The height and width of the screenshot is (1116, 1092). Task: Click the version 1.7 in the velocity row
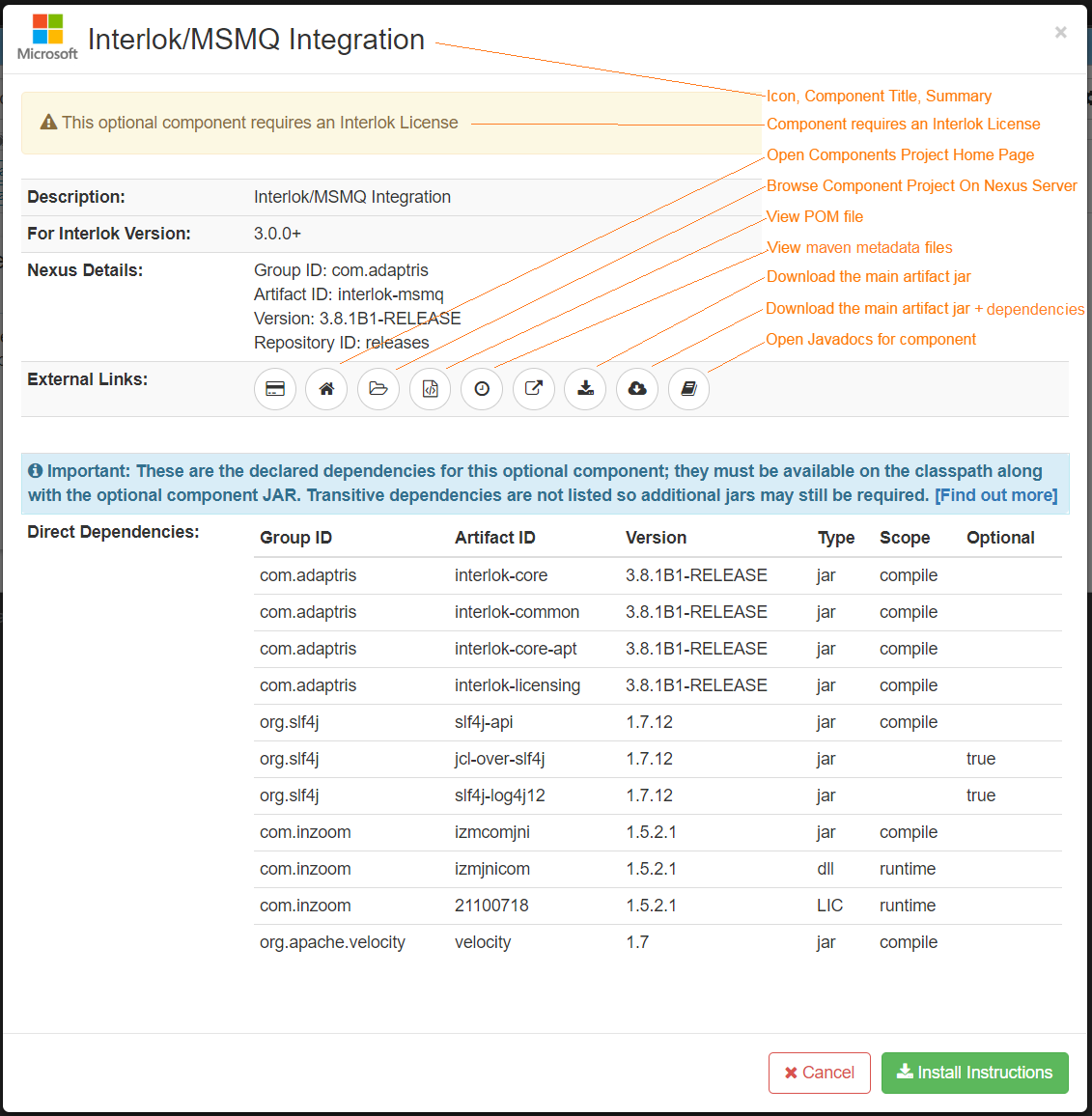tap(637, 942)
